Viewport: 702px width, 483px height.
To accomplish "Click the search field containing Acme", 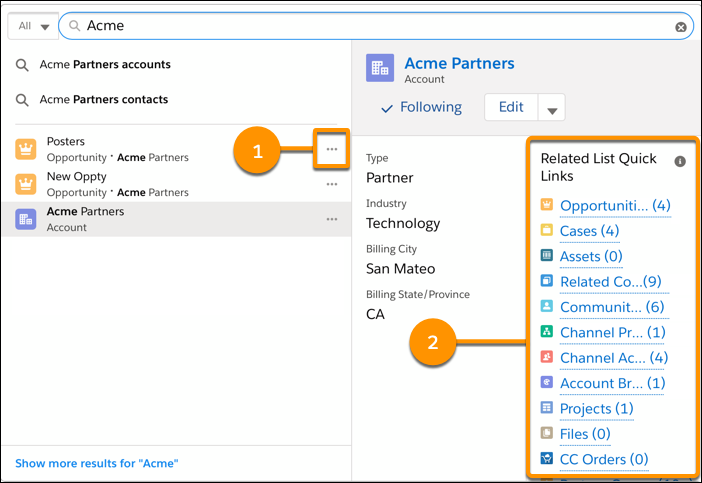I will tap(376, 26).
